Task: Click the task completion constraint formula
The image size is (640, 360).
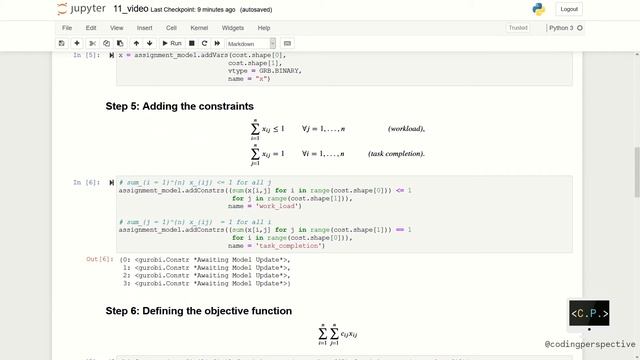Action: point(338,154)
